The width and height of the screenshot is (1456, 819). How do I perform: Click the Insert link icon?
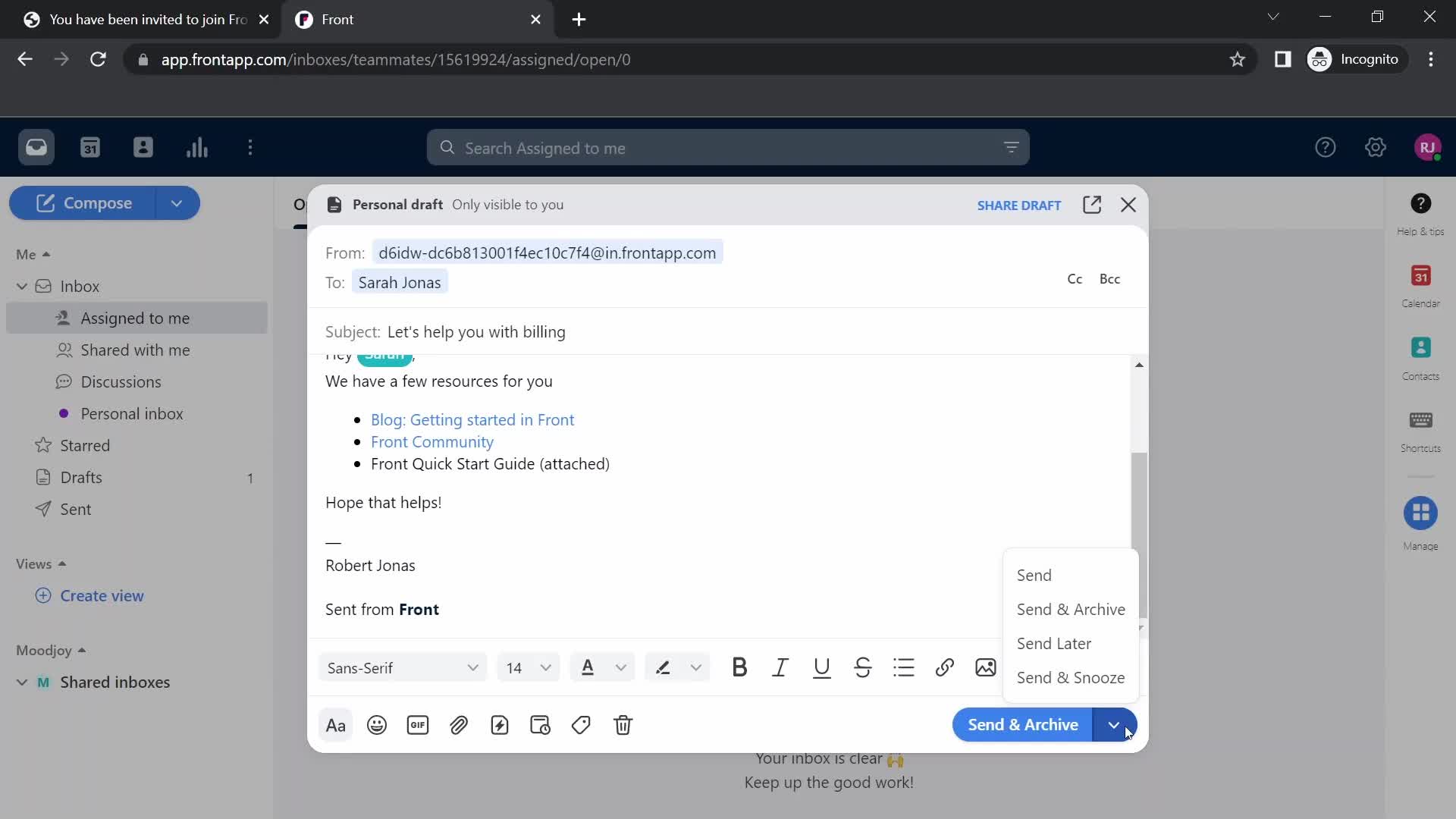(x=945, y=668)
